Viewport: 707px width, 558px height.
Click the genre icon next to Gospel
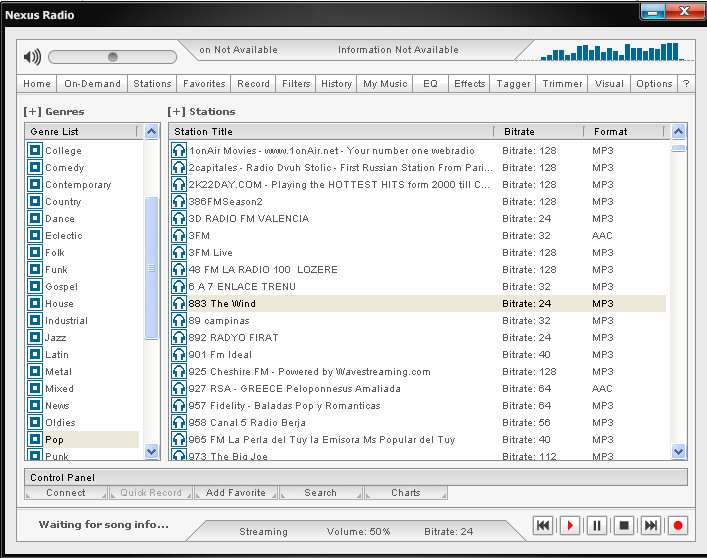[x=35, y=286]
